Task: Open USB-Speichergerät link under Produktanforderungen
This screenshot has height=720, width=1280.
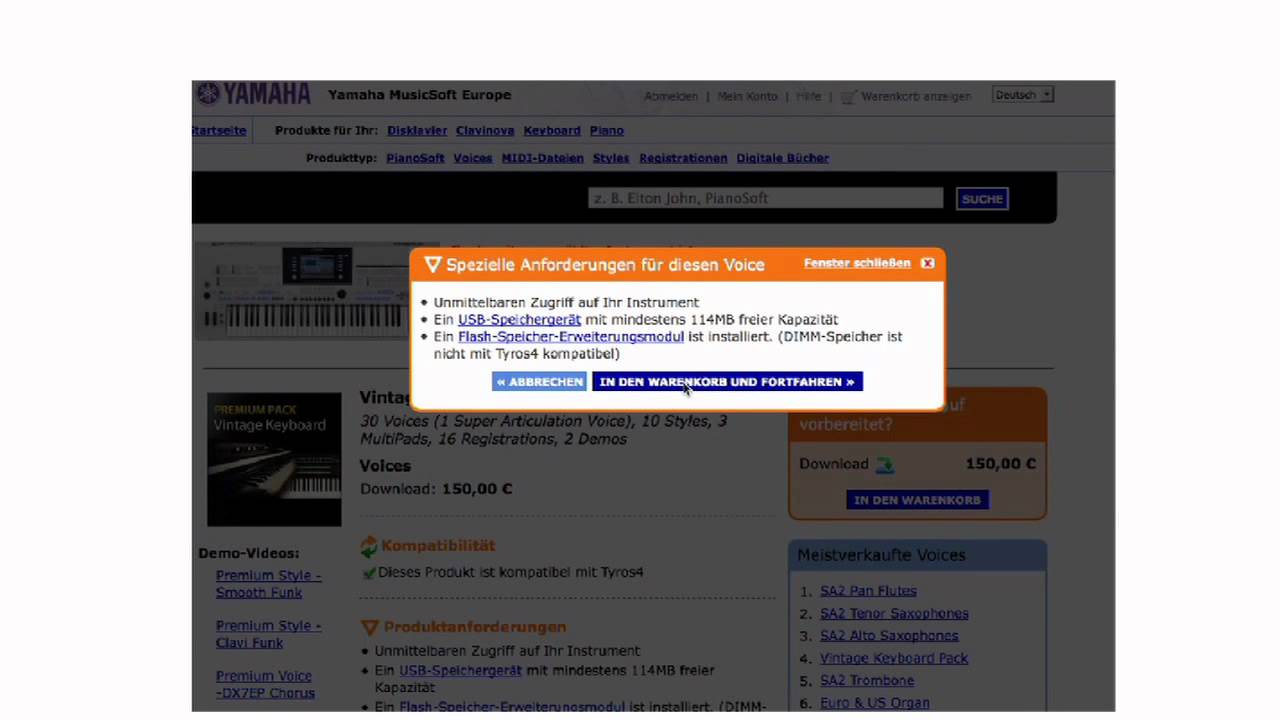Action: pos(460,670)
